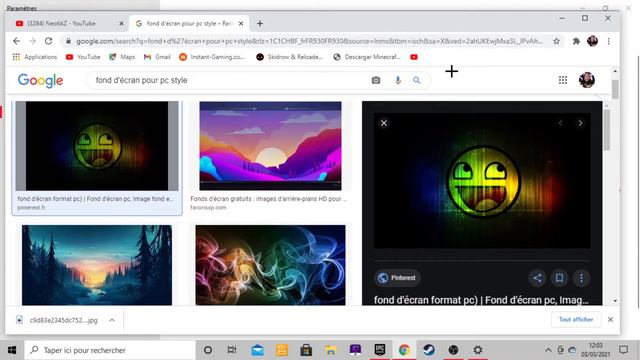The height and width of the screenshot is (360, 640).
Task: Open Chrome profile avatar in toolbar
Action: tap(592, 41)
